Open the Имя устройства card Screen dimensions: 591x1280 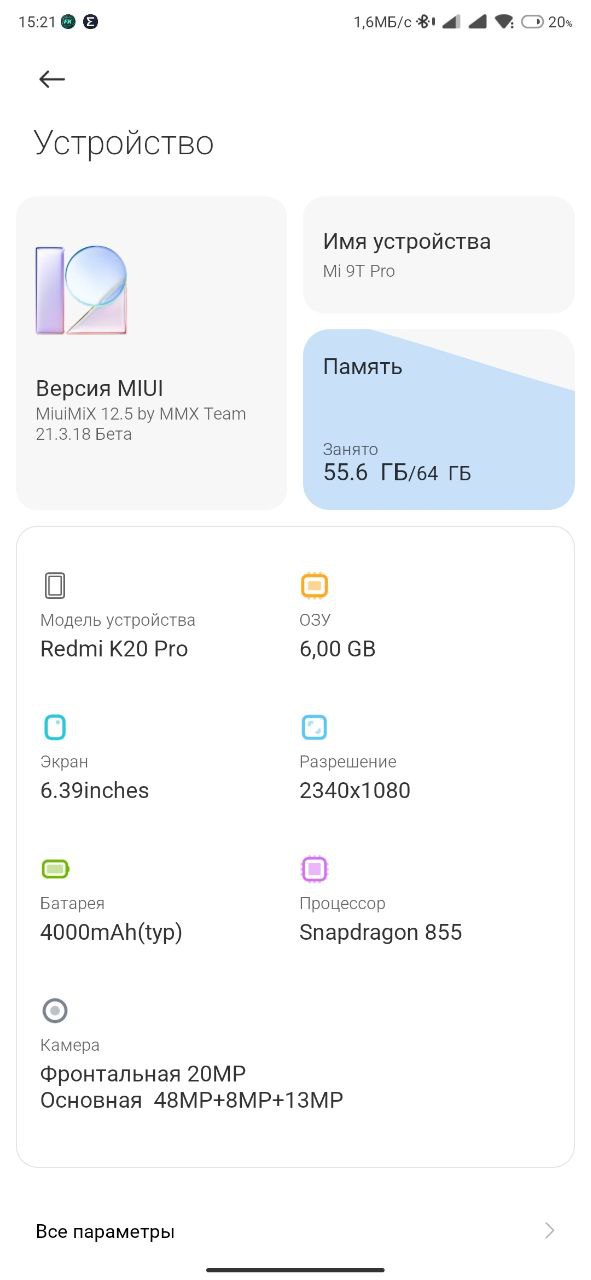click(x=439, y=255)
